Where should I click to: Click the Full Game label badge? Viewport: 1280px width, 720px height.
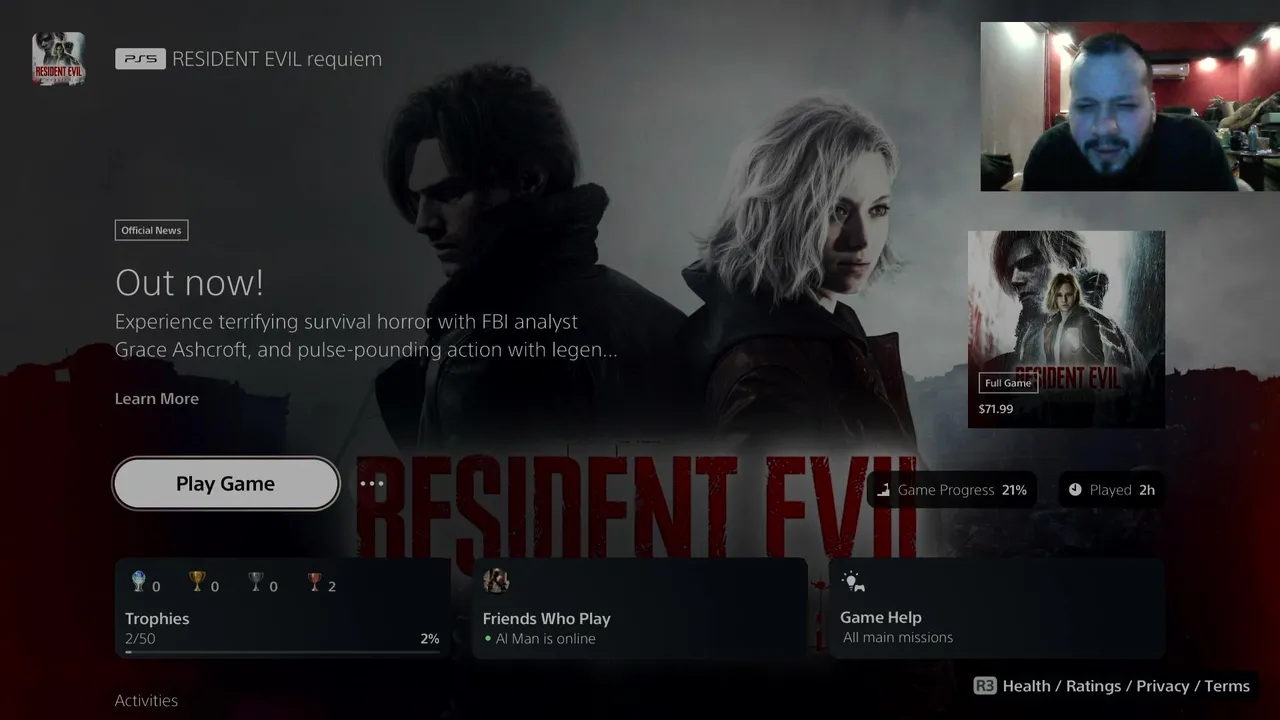(x=1008, y=383)
